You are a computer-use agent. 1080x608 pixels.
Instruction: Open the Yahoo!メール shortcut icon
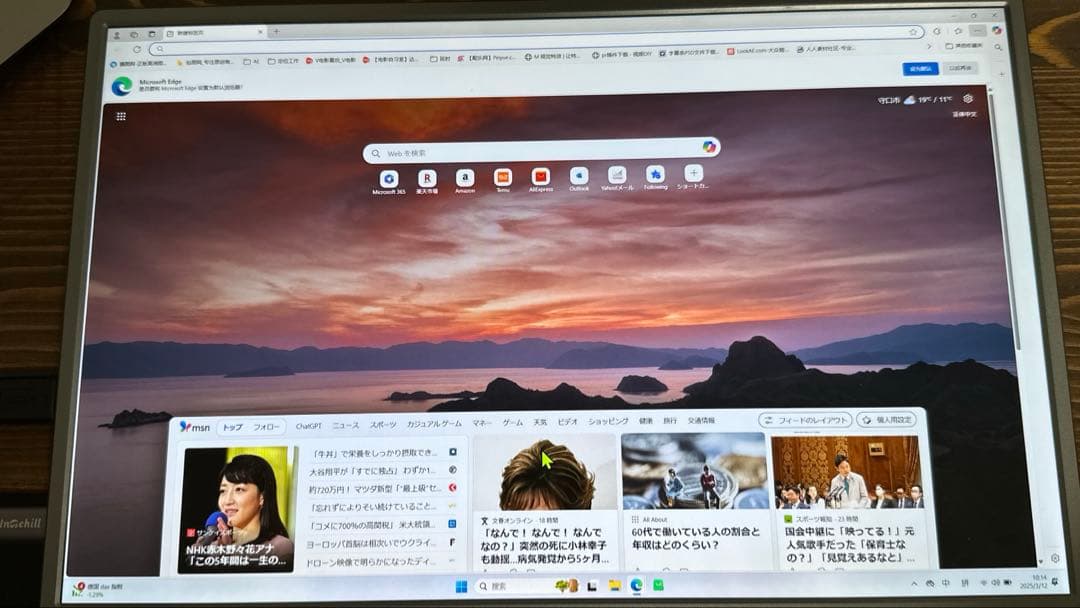click(x=617, y=180)
